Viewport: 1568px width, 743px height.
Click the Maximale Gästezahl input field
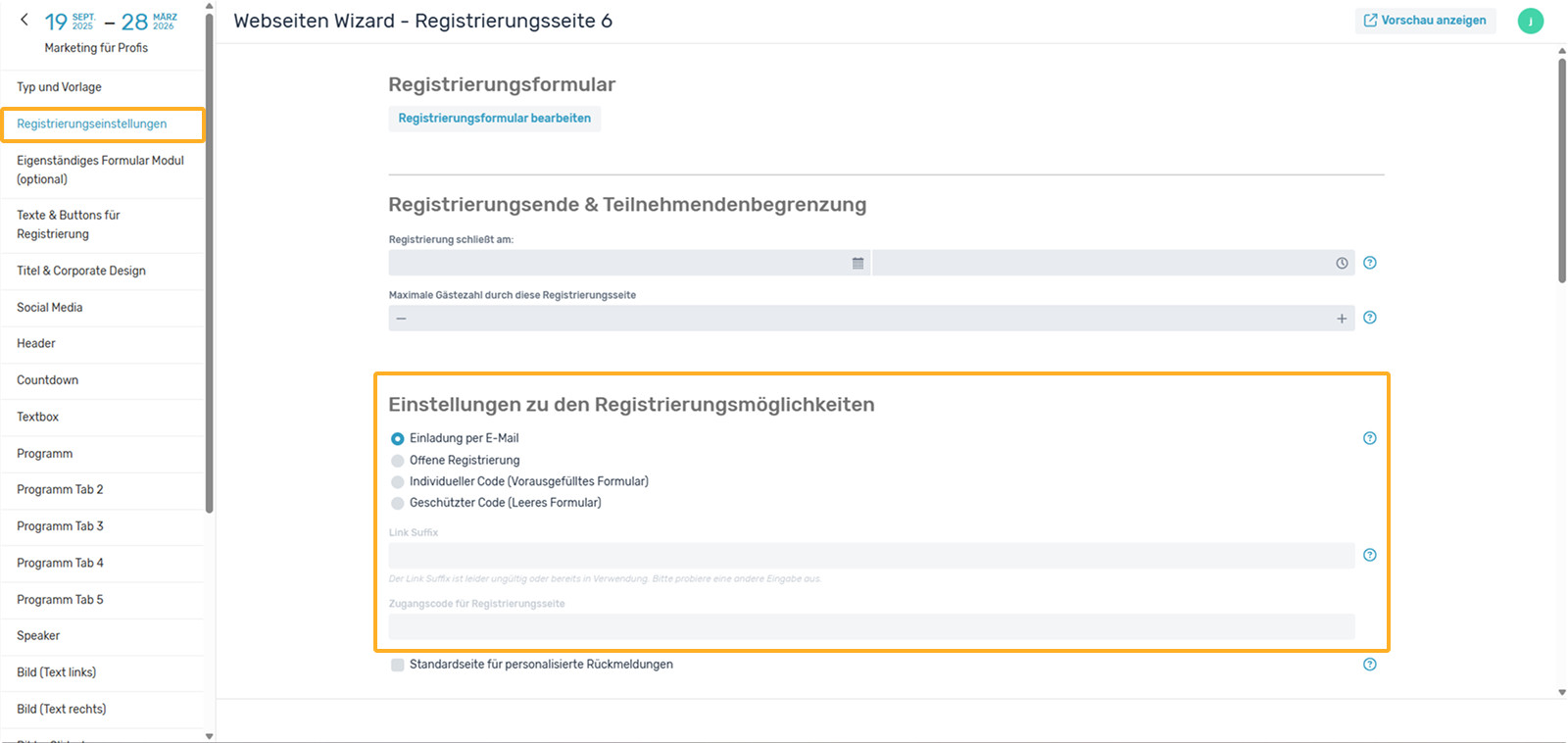871,319
